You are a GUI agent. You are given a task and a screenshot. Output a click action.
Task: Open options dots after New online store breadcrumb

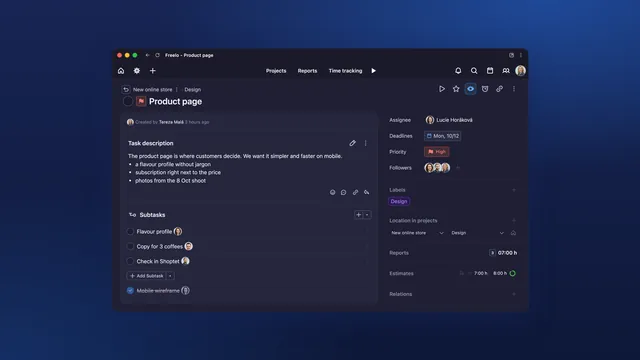[x=177, y=89]
